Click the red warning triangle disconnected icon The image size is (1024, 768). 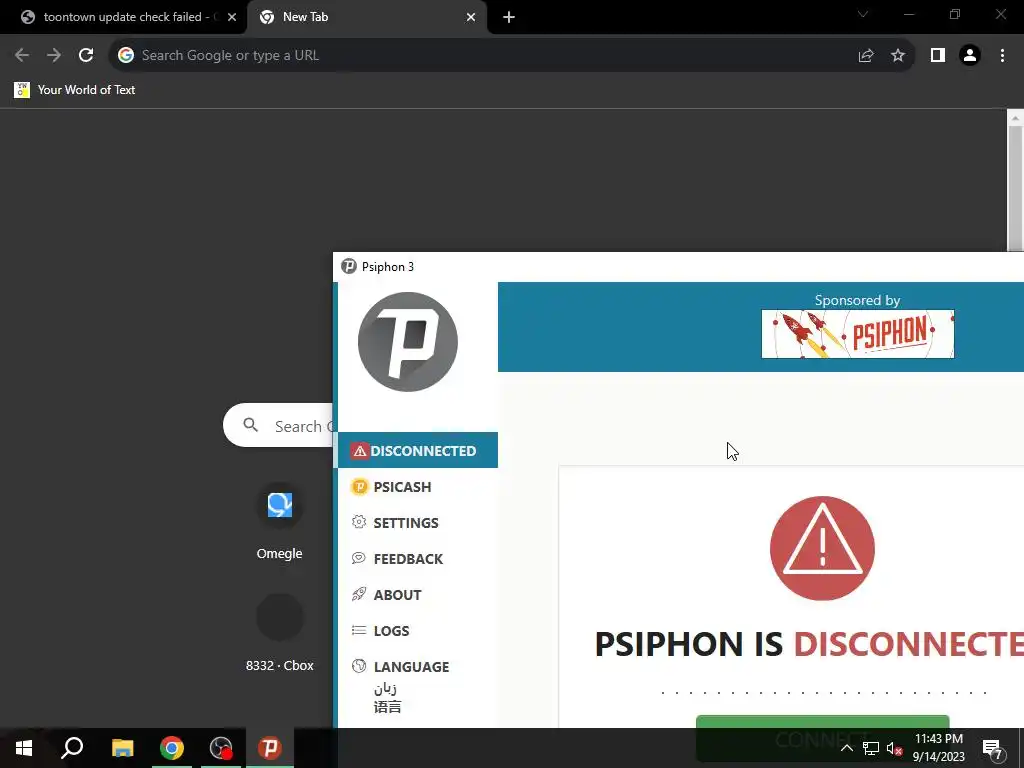click(x=822, y=548)
